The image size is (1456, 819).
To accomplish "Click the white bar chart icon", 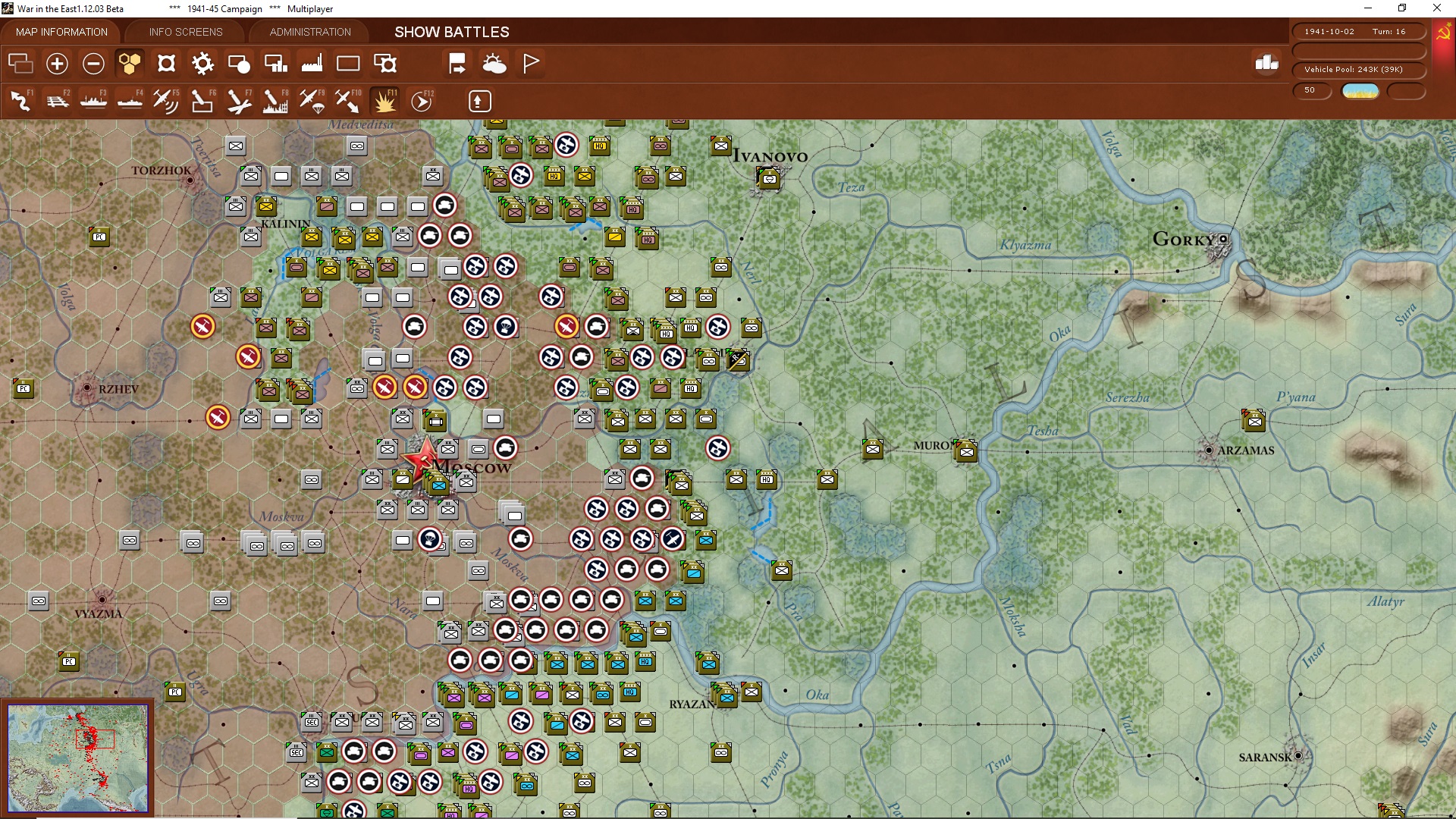I will pos(1266,63).
